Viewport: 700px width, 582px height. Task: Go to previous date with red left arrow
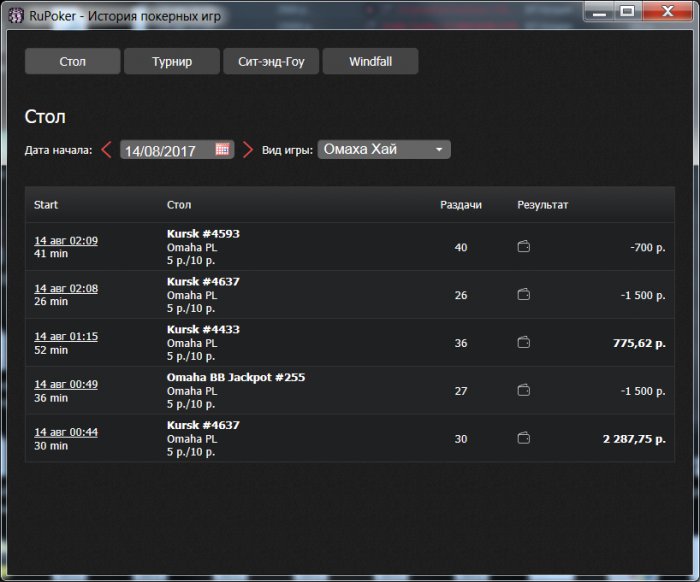106,150
